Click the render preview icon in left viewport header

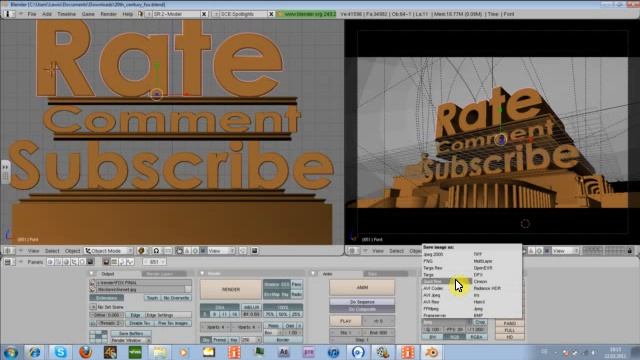click(254, 251)
